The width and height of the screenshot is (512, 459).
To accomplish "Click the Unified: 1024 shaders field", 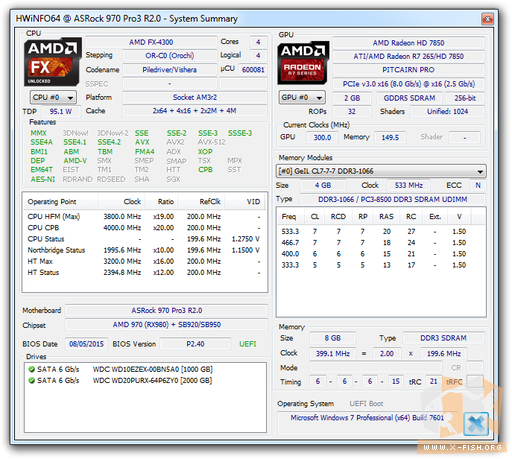I will [x=447, y=112].
